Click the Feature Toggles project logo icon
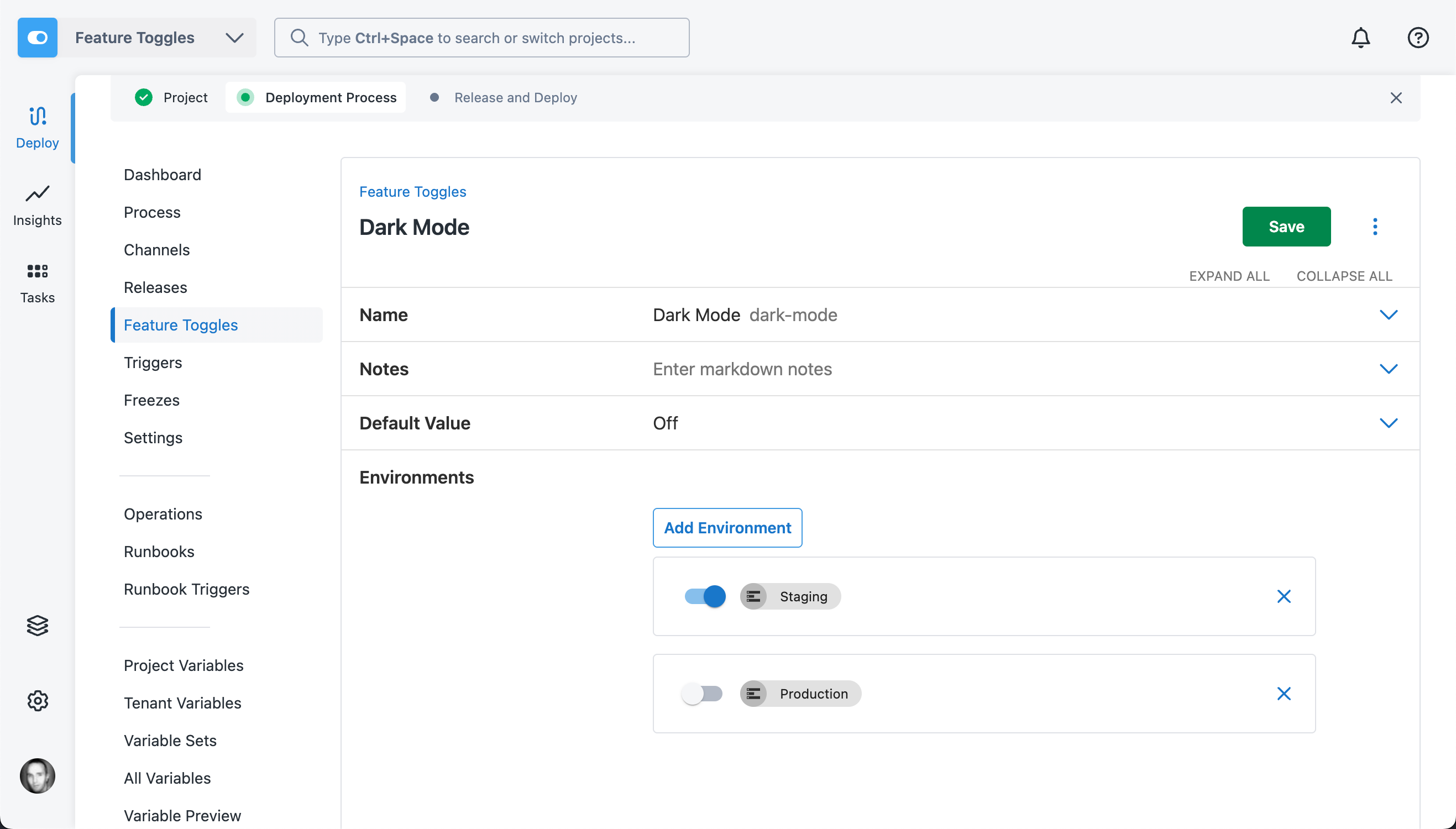 (37, 38)
